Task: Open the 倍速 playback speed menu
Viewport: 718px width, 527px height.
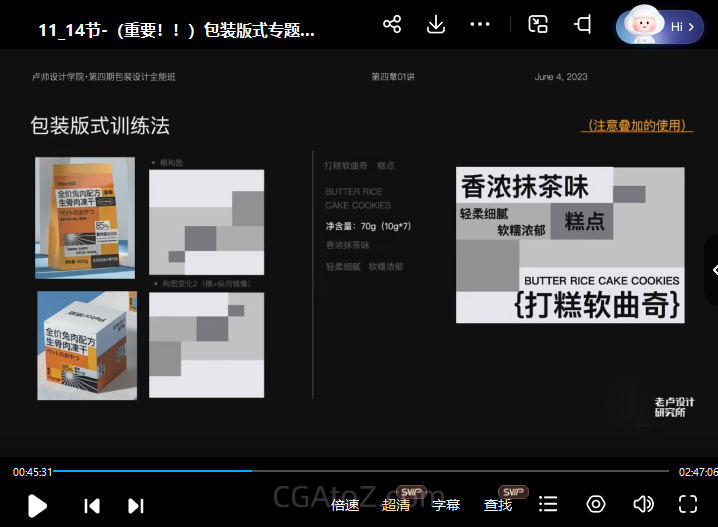Action: [345, 505]
